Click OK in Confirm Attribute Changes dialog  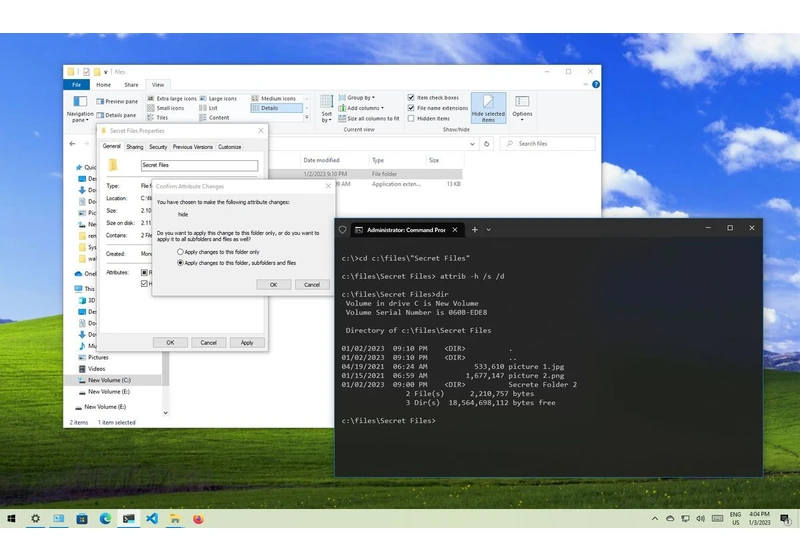273,285
